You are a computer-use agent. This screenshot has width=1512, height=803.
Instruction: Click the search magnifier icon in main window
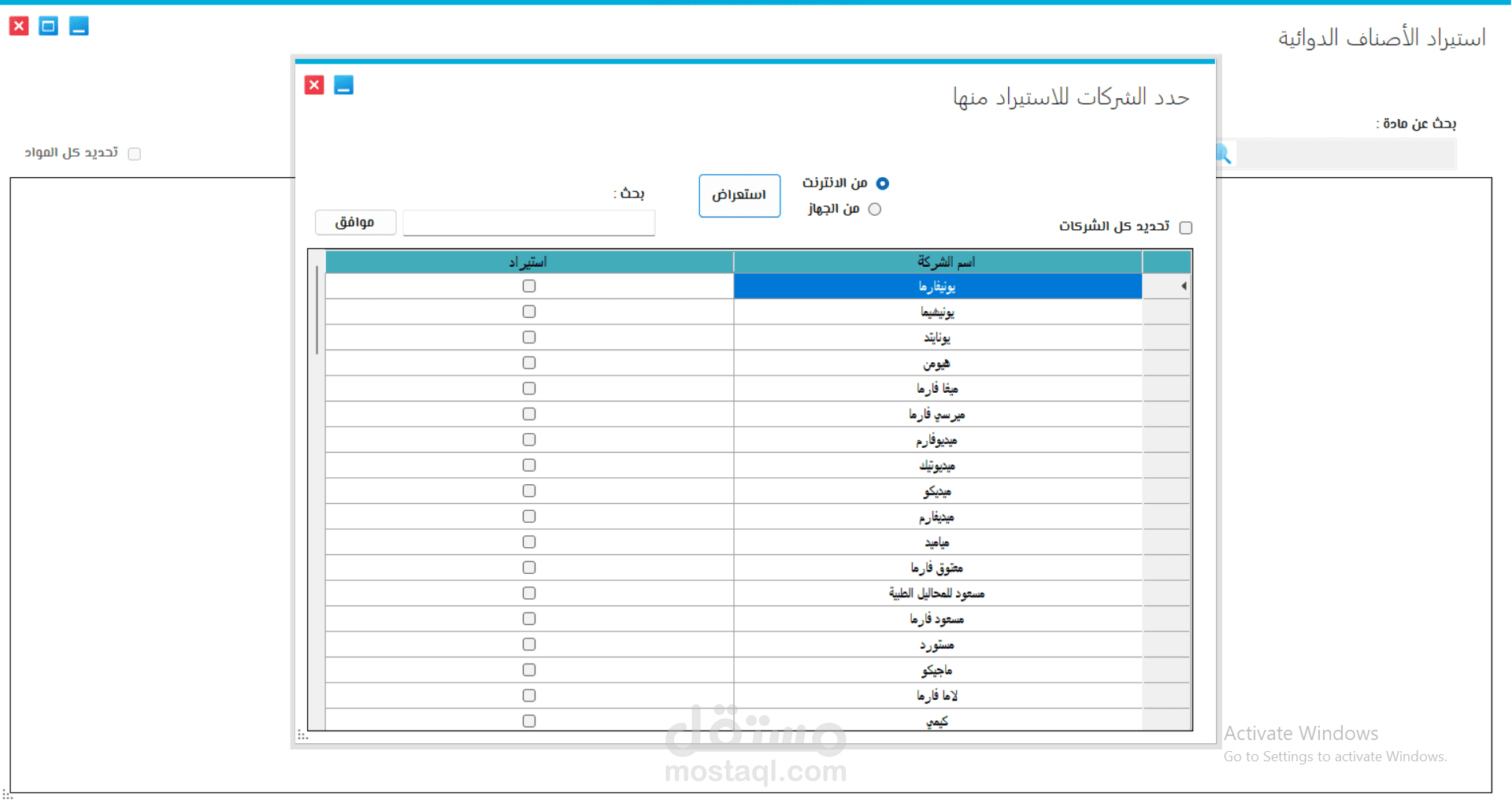[x=1224, y=154]
